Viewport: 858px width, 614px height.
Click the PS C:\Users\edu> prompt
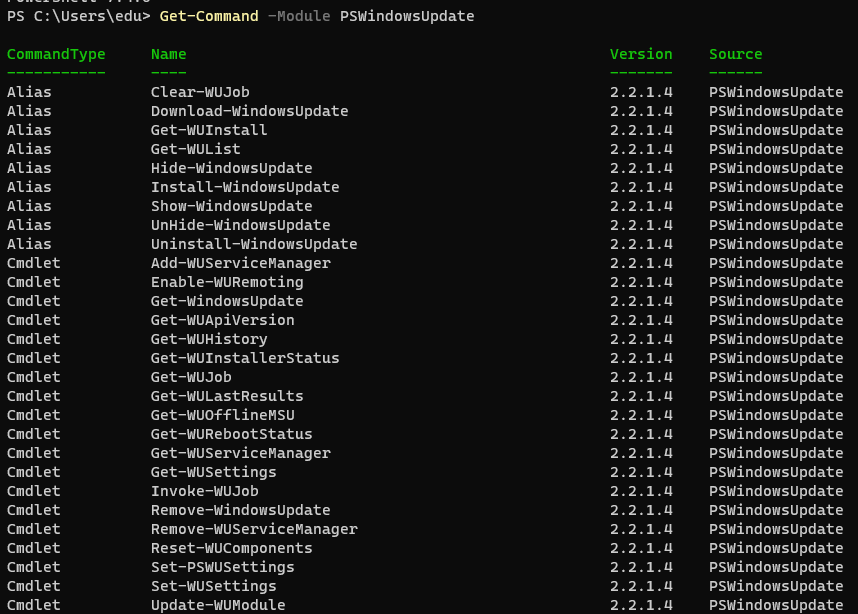[78, 16]
